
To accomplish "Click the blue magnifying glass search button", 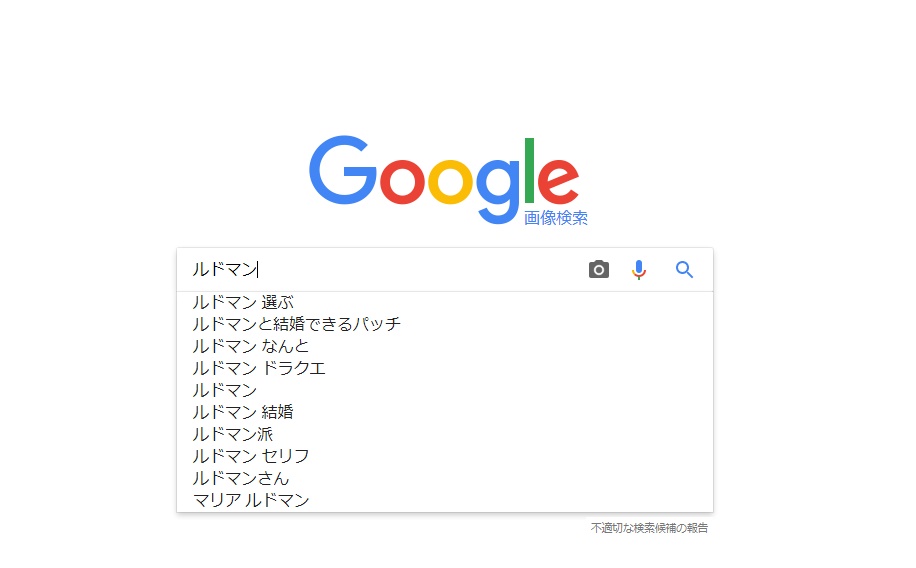I will (x=684, y=269).
